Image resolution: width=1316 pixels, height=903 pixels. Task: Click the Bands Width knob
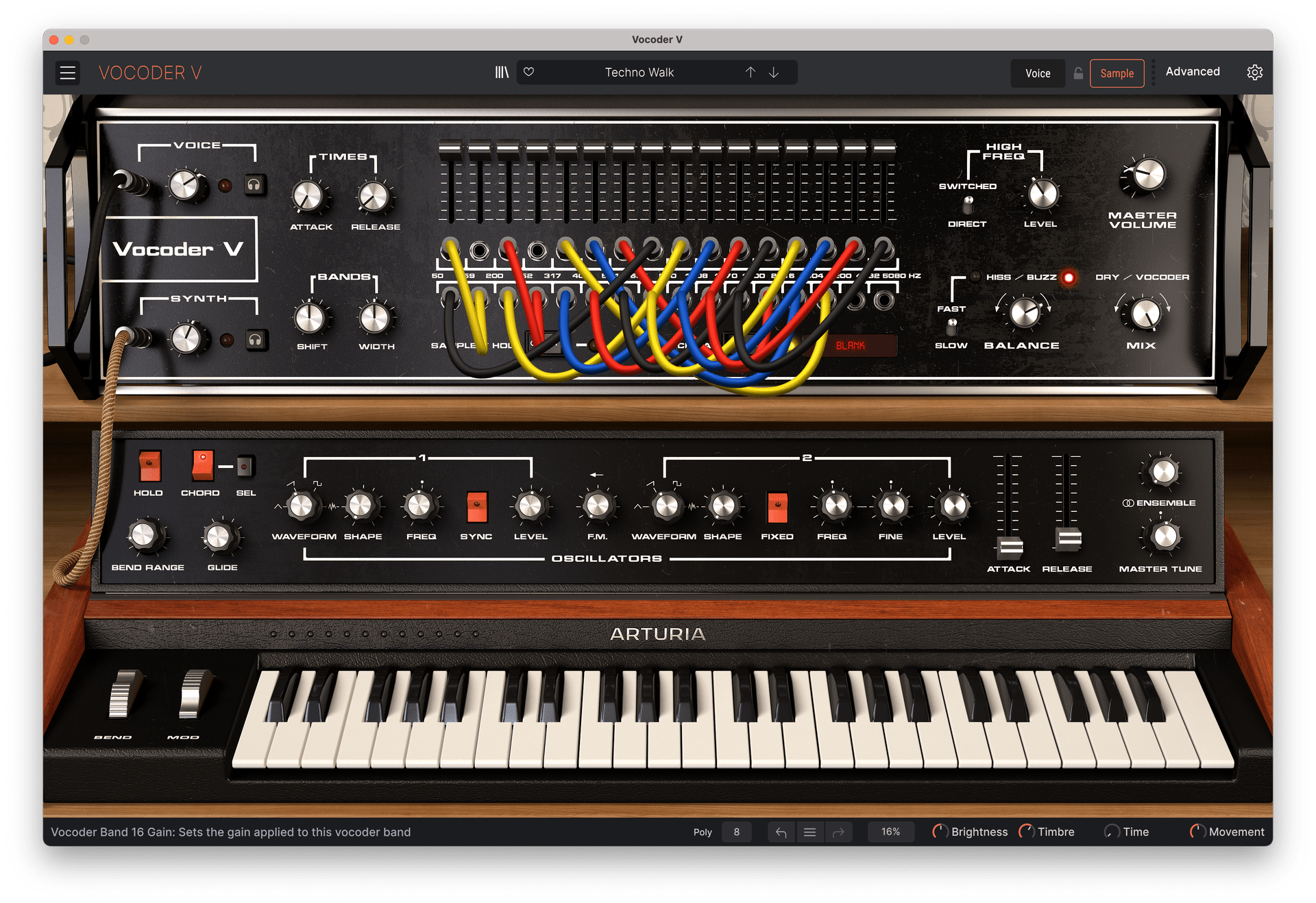[375, 318]
